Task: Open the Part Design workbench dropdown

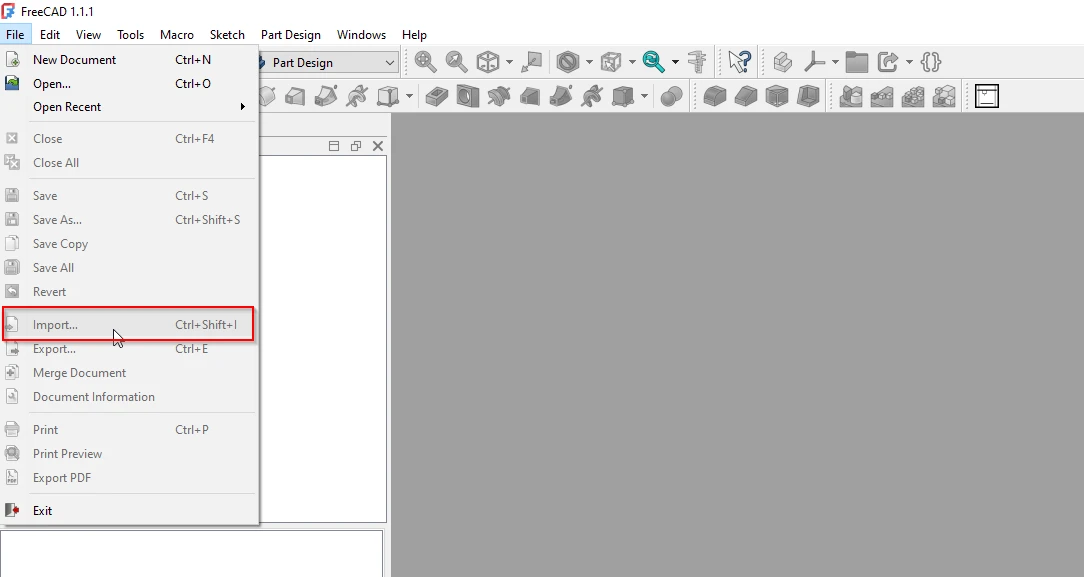Action: [x=328, y=62]
